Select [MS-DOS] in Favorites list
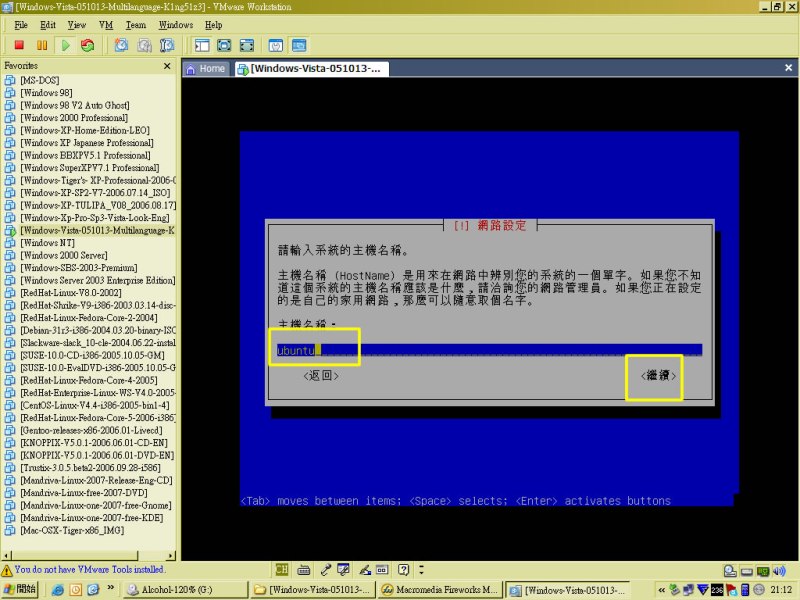 [40, 81]
